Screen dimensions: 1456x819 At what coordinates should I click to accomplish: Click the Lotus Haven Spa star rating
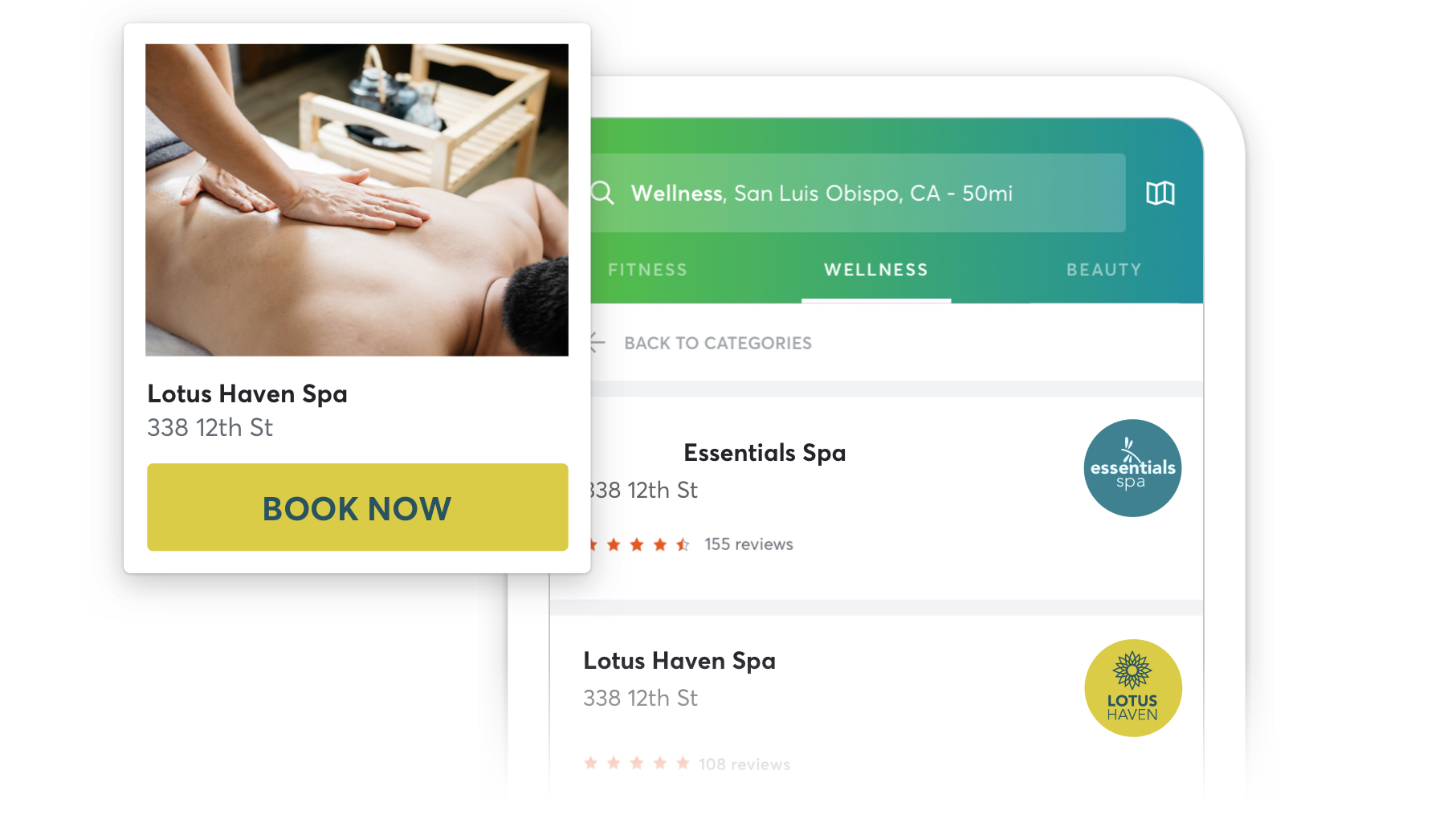coord(637,763)
